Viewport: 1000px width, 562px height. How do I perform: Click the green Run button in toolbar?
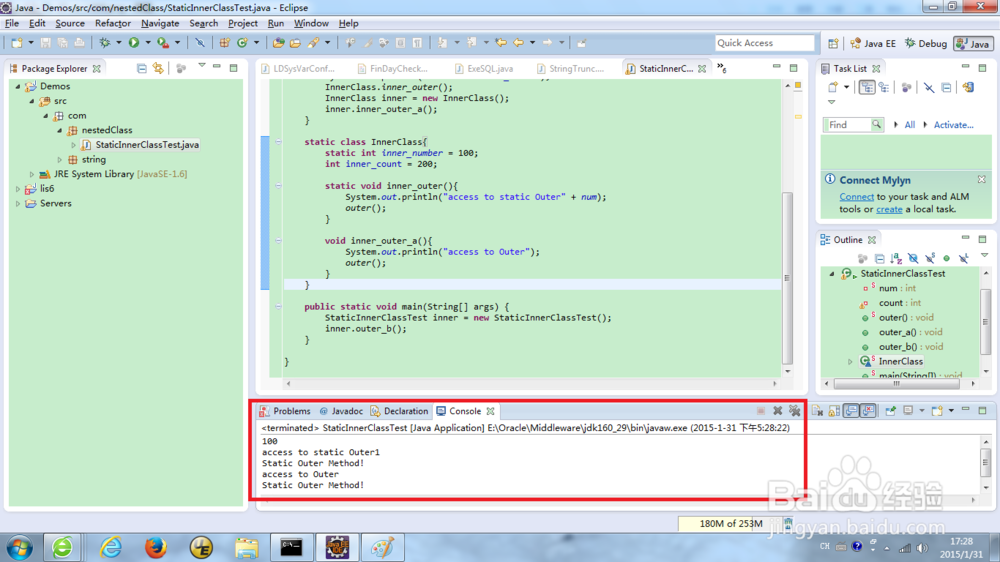pyautogui.click(x=134, y=43)
